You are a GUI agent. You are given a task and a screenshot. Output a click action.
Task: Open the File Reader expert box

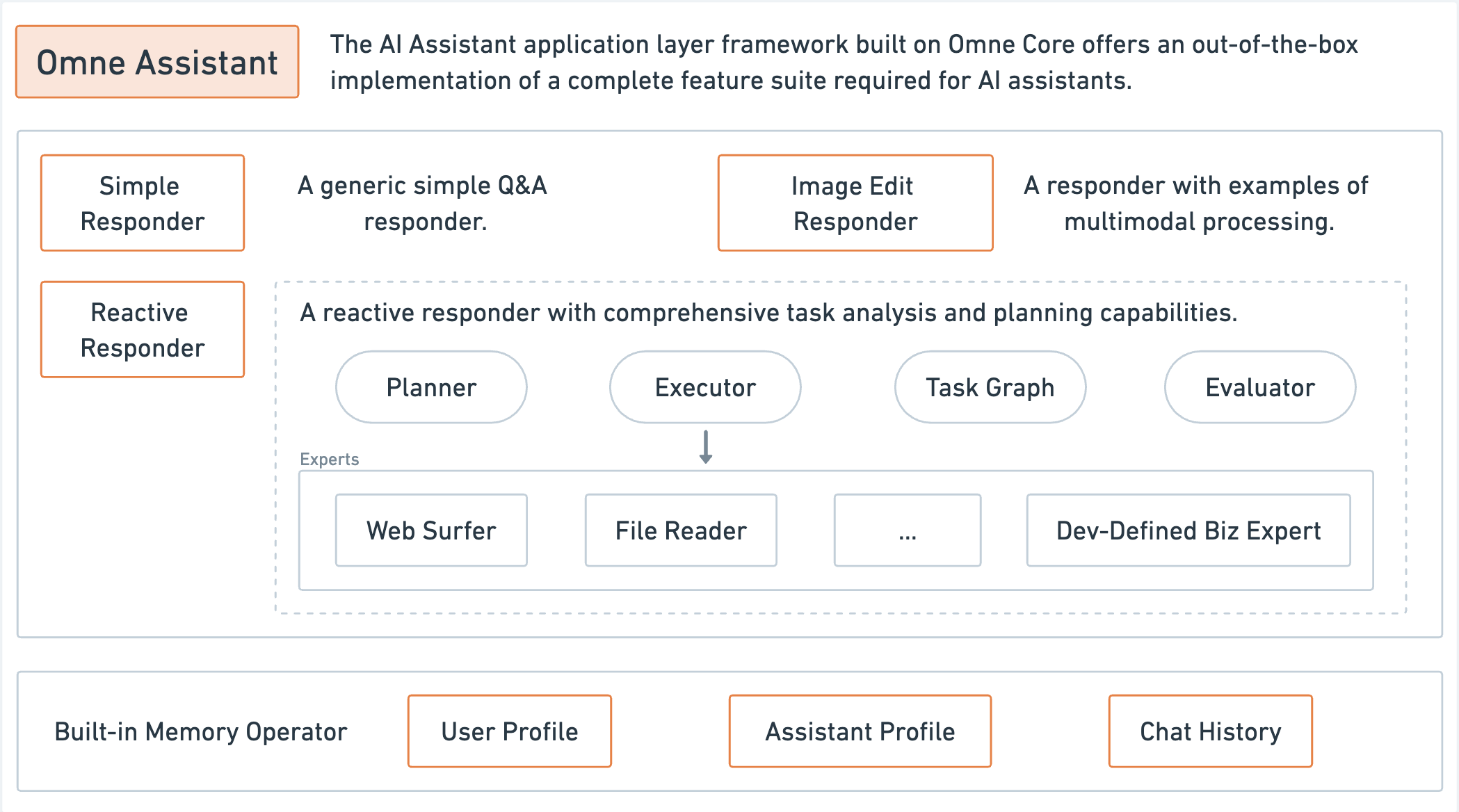[681, 530]
